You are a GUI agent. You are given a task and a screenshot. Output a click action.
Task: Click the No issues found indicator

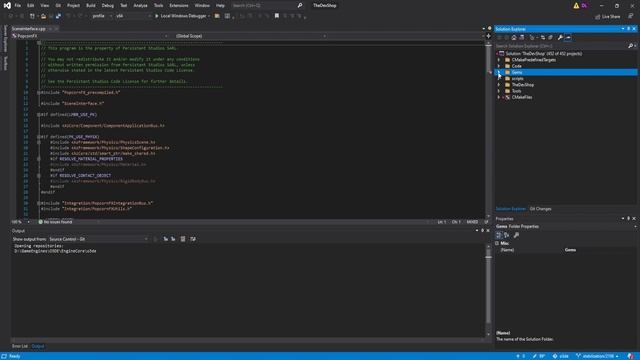[56, 222]
